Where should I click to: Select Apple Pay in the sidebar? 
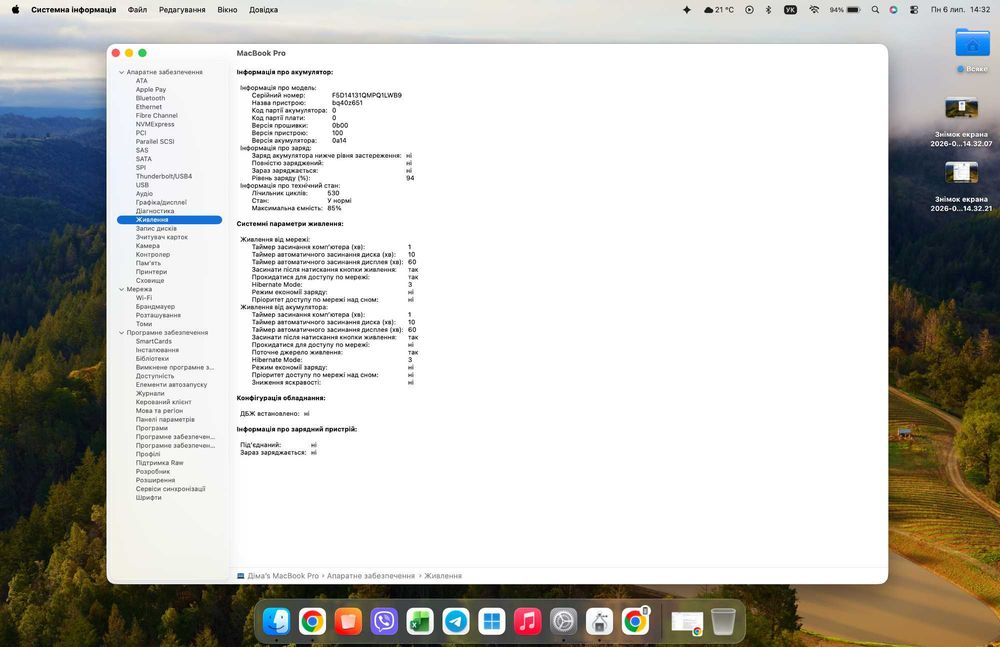coord(151,89)
